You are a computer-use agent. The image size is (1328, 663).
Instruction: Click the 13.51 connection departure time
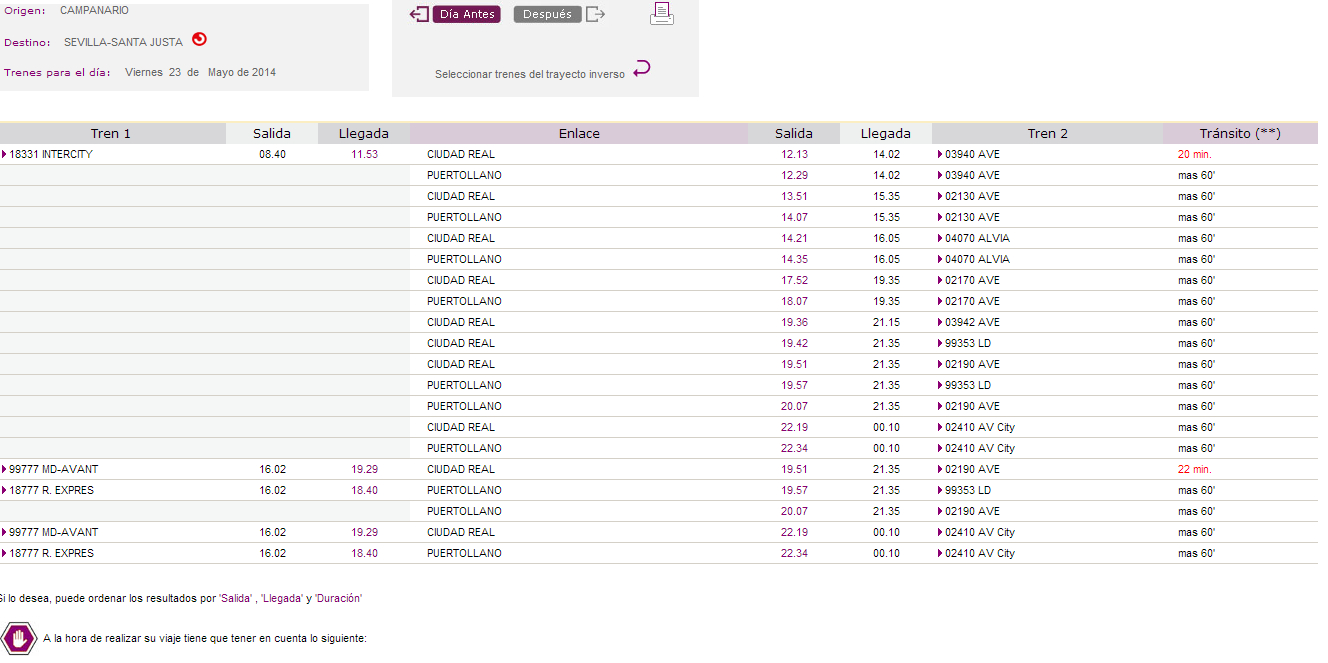[794, 196]
